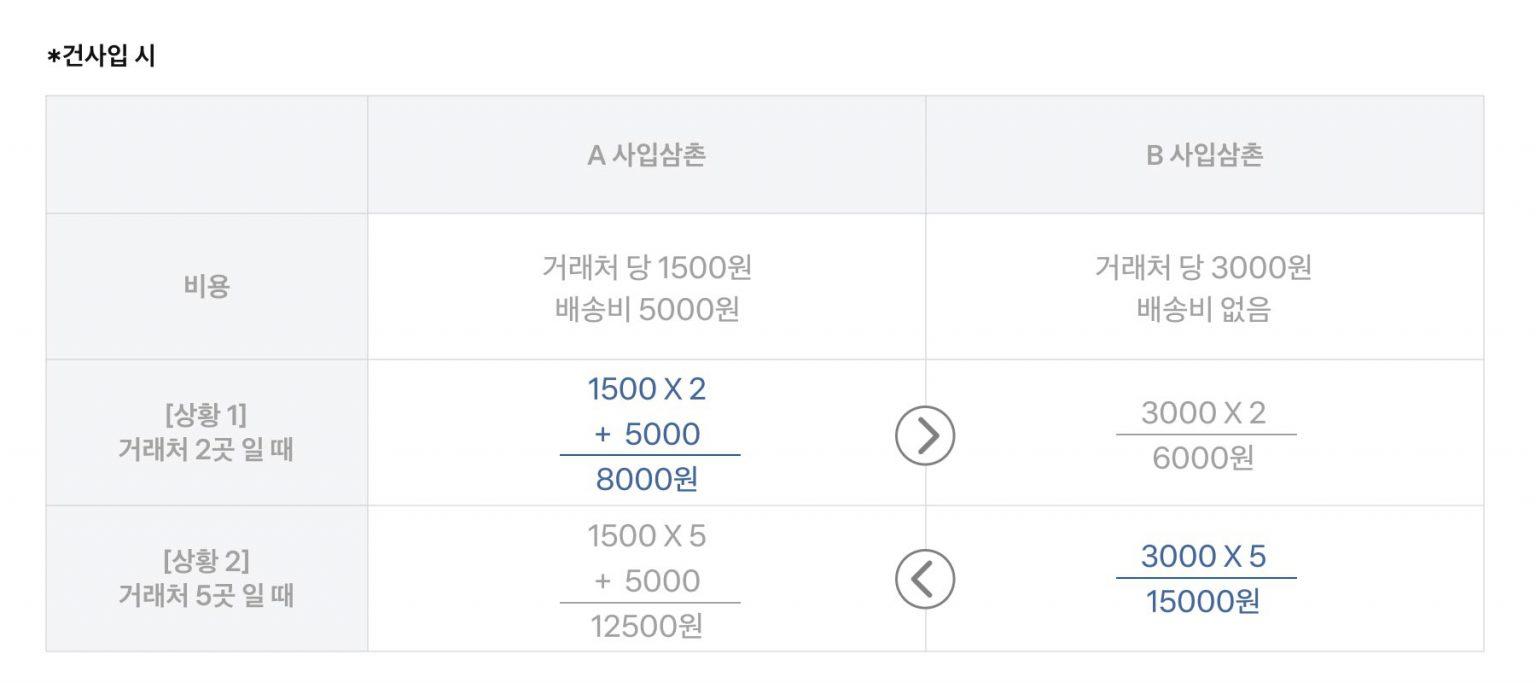
Task: Click the "거래처 당 3000원" text
Action: coord(1204,267)
